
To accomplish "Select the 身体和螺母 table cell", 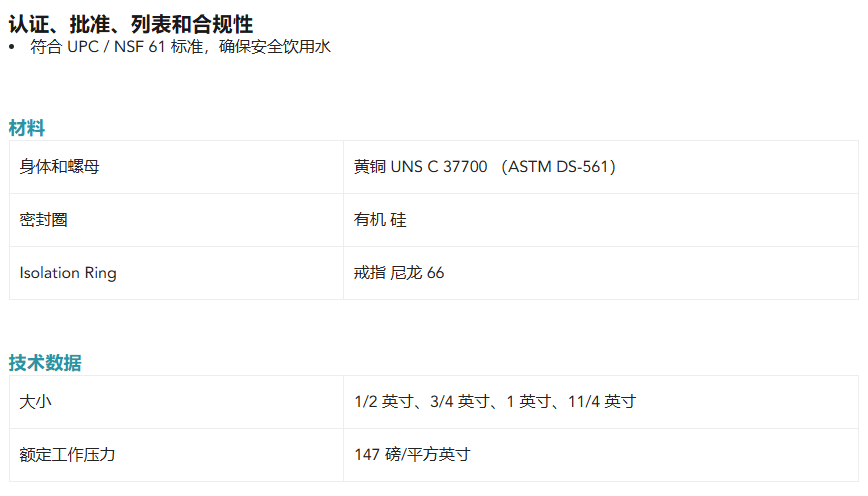I will pyautogui.click(x=177, y=167).
